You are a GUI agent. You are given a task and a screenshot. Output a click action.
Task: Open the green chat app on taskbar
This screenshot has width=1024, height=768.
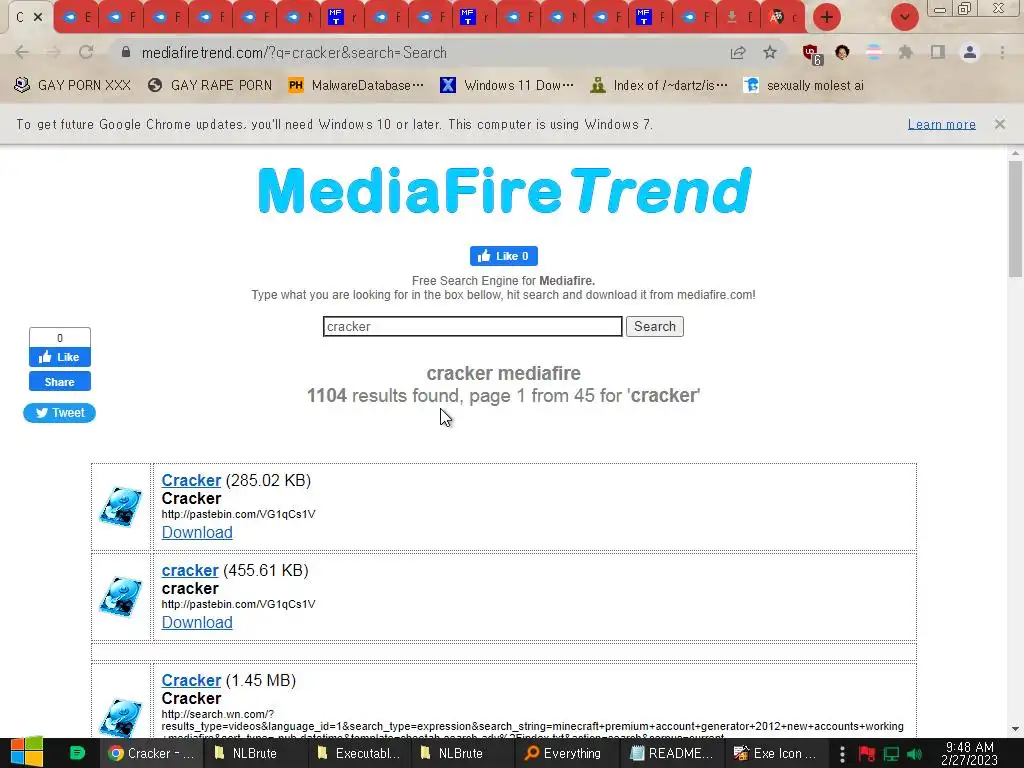click(x=77, y=753)
